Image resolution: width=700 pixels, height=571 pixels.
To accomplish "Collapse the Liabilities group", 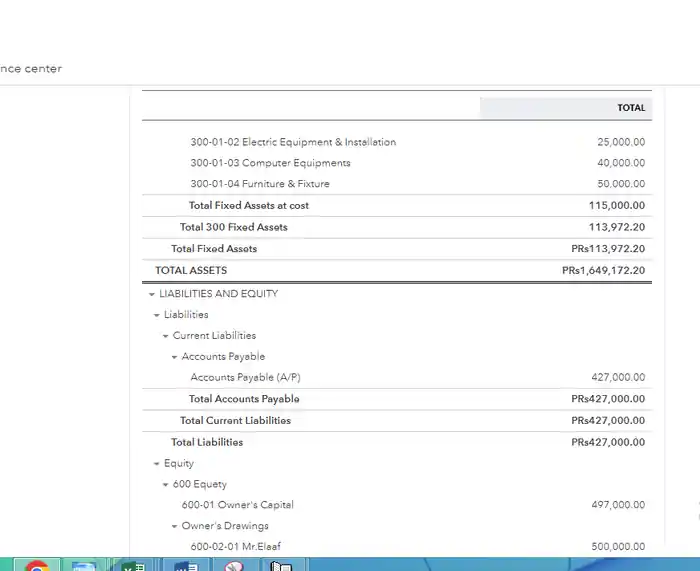I will coord(156,315).
